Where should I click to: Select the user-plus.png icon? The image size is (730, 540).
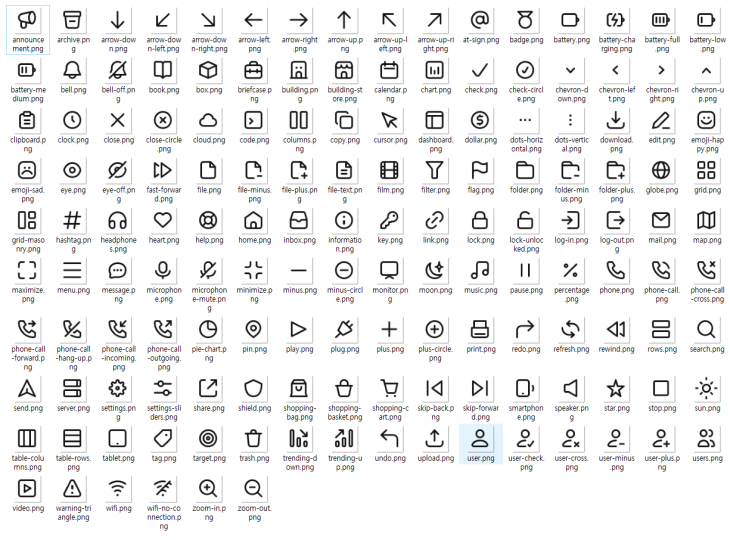pyautogui.click(x=661, y=439)
